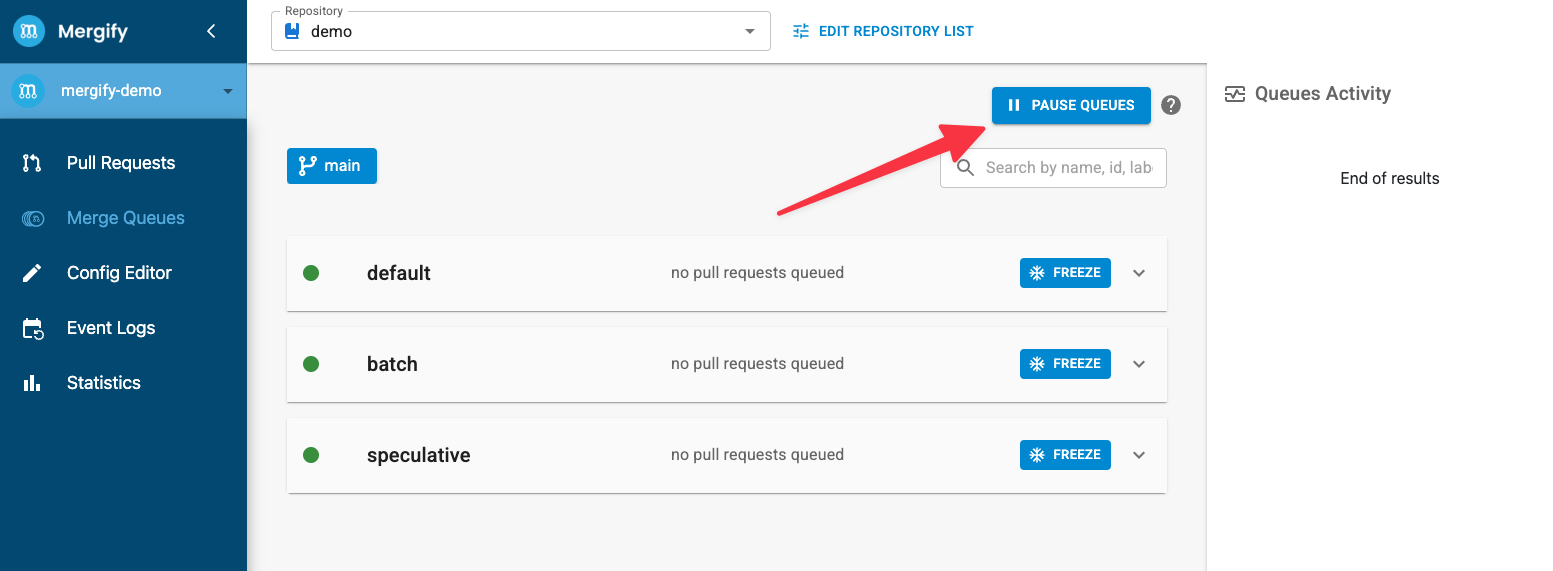Click the Config Editor pencil icon
Image resolution: width=1553 pixels, height=571 pixels.
pos(32,273)
